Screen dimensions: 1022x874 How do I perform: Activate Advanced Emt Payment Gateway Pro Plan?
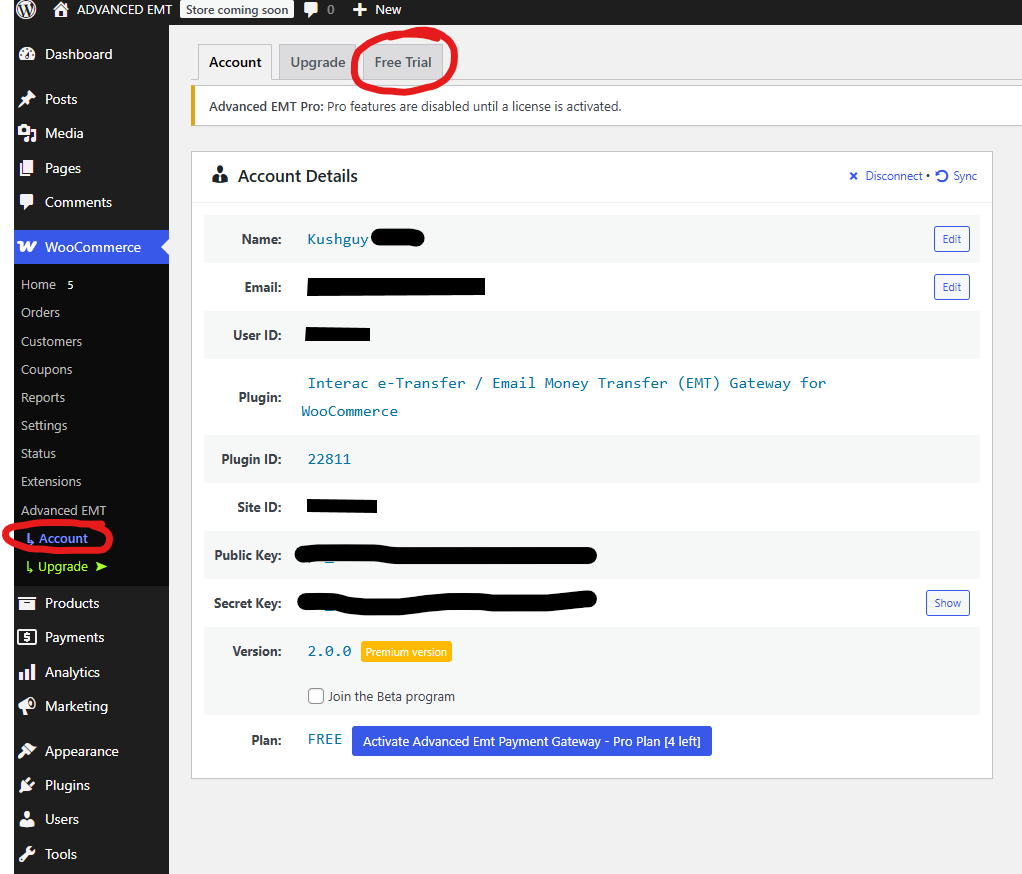tap(531, 741)
